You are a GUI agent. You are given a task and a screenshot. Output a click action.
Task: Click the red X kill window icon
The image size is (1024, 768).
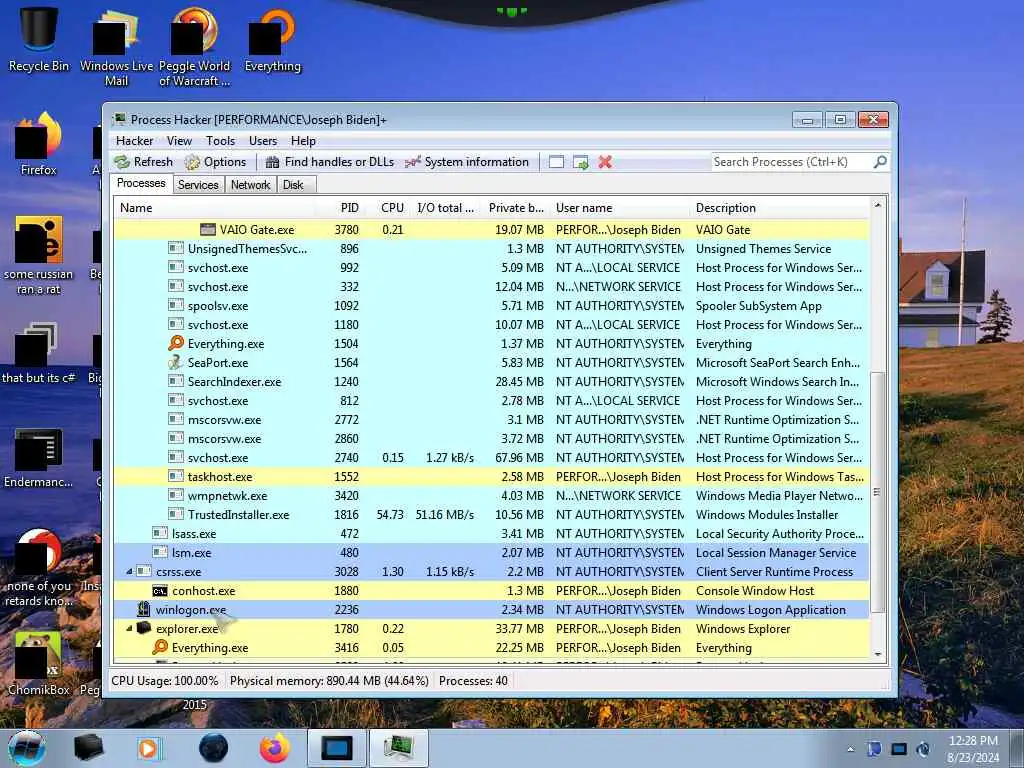point(605,162)
